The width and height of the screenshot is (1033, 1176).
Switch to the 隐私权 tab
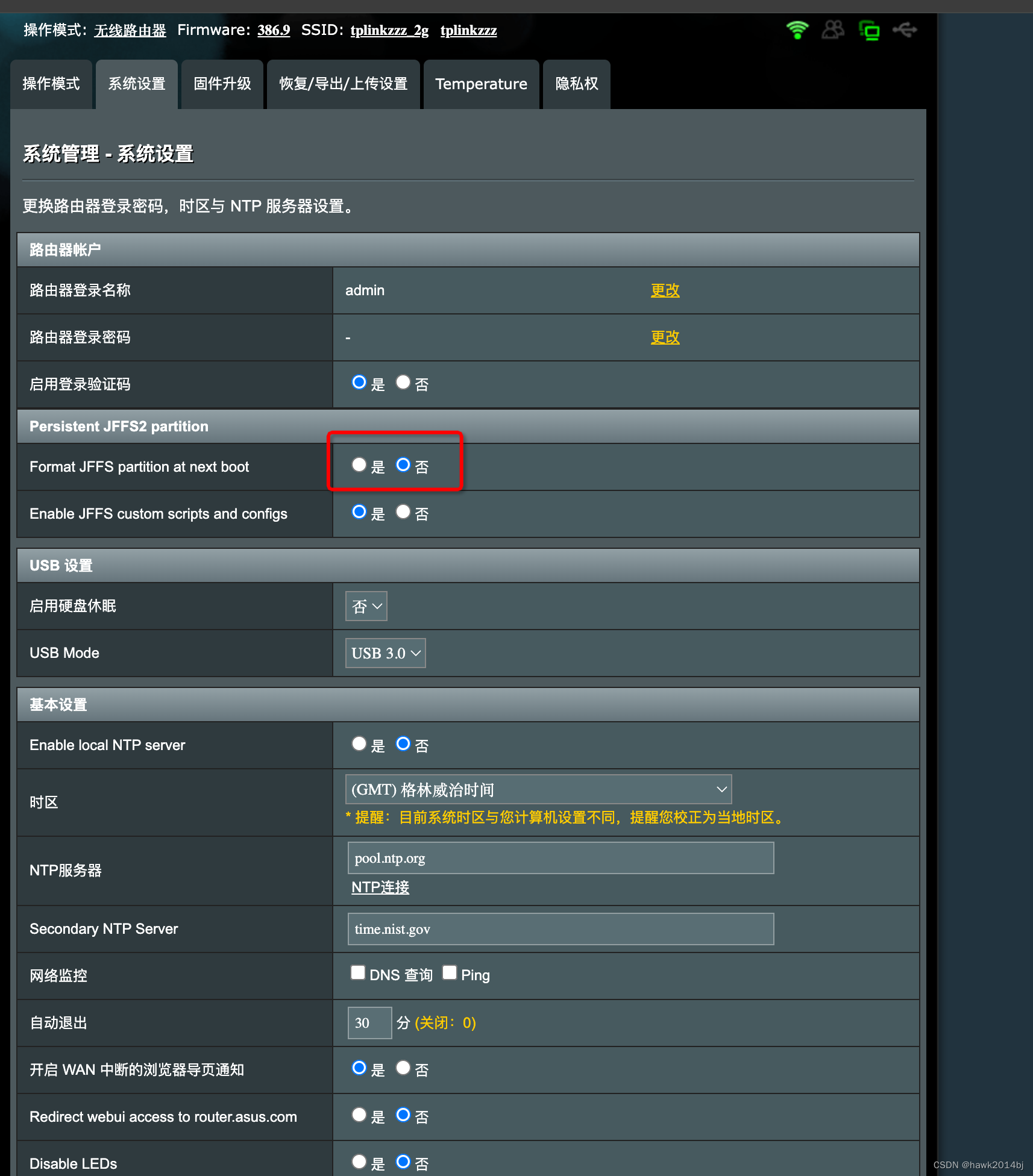576,84
